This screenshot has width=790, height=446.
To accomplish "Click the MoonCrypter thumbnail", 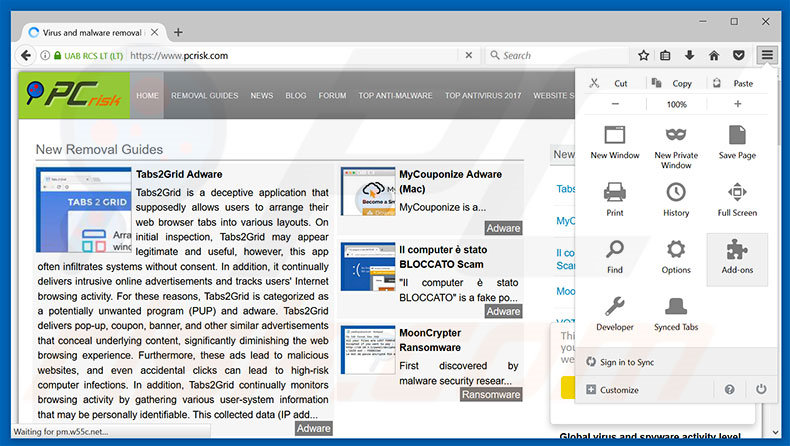I will (368, 350).
